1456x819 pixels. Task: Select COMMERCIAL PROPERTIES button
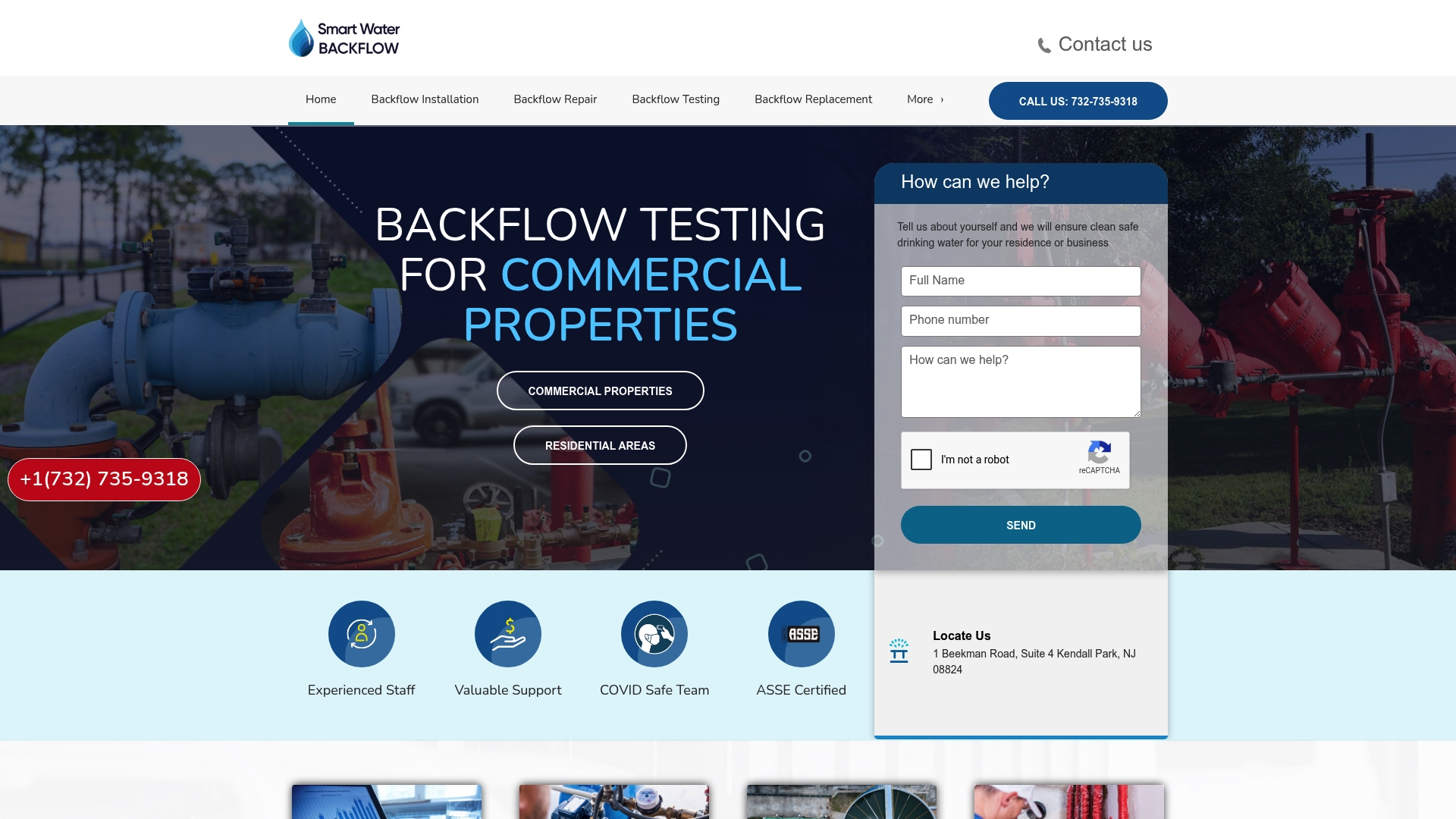click(600, 391)
